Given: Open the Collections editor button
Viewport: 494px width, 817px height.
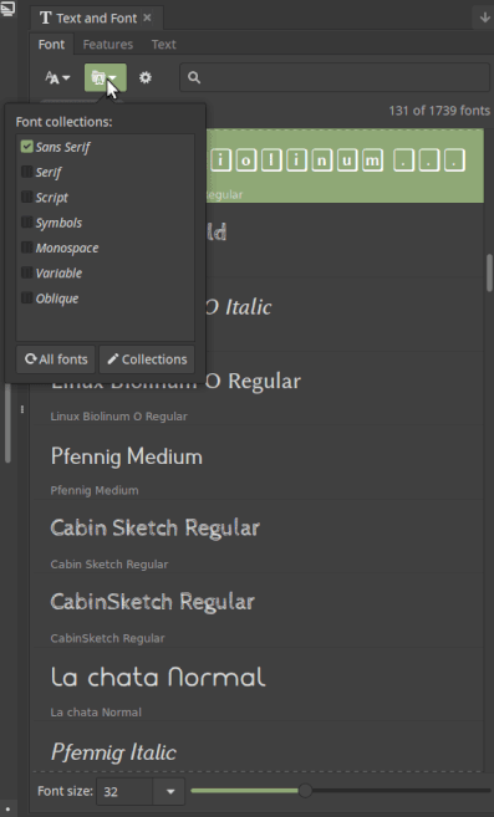Looking at the screenshot, I should click(x=147, y=359).
